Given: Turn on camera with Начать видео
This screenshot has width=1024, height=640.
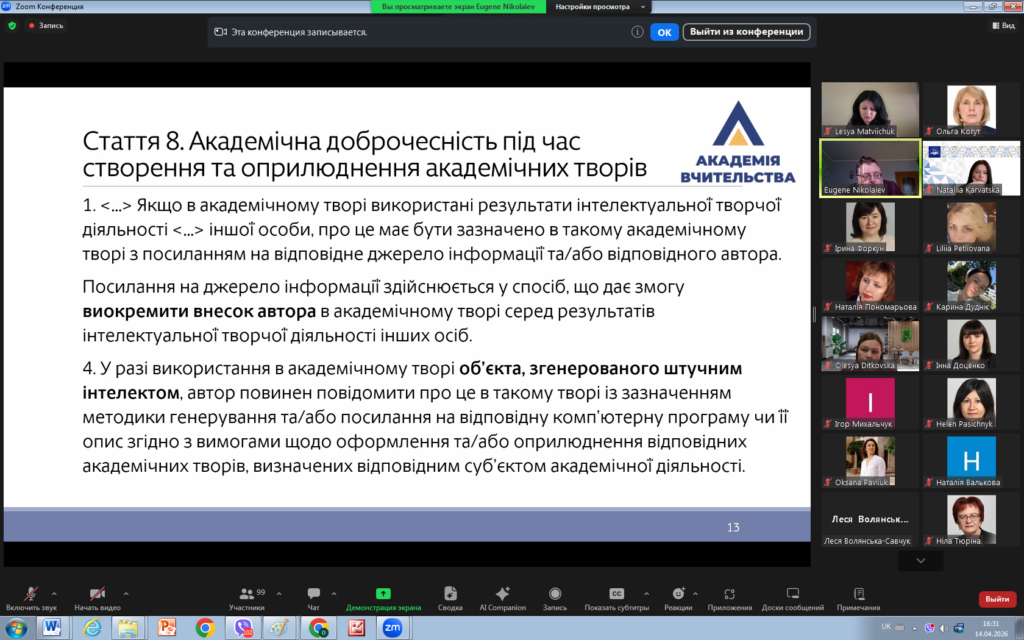Looking at the screenshot, I should 97,594.
